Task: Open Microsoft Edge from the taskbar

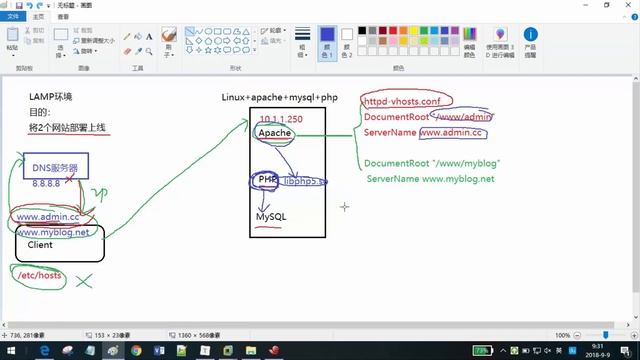Action: click(45, 351)
